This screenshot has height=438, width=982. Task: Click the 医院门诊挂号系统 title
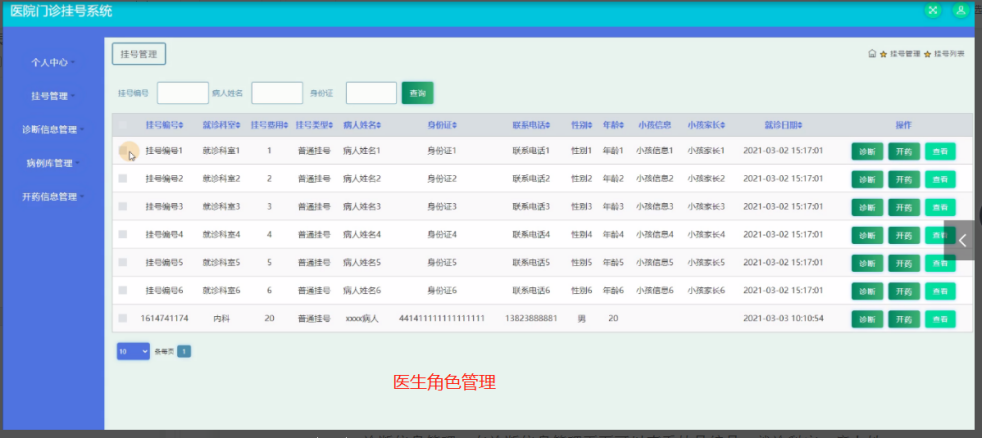(x=61, y=11)
